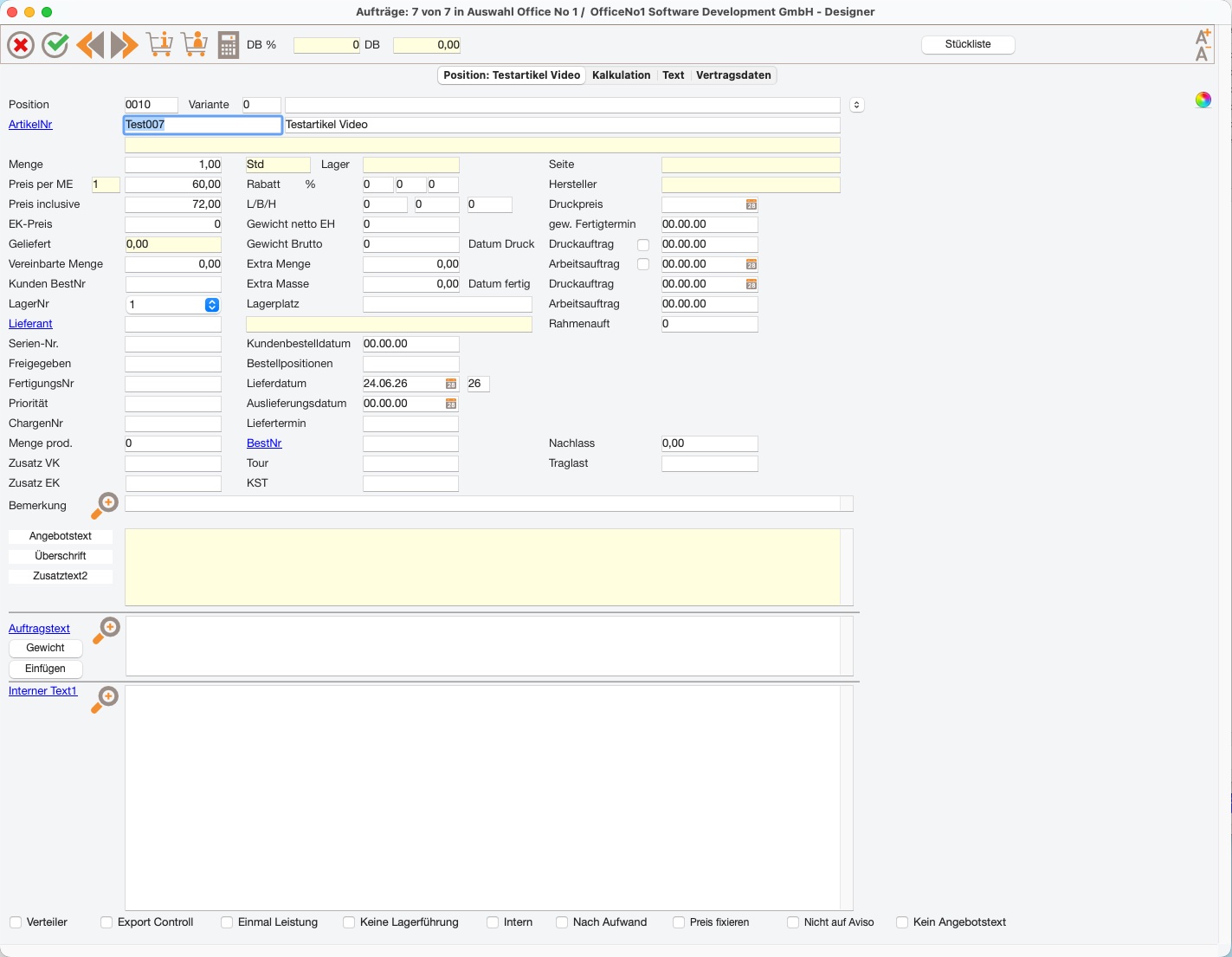Screen dimensions: 1232x957
Task: Go to previous record with left arrow
Action: tap(90, 45)
